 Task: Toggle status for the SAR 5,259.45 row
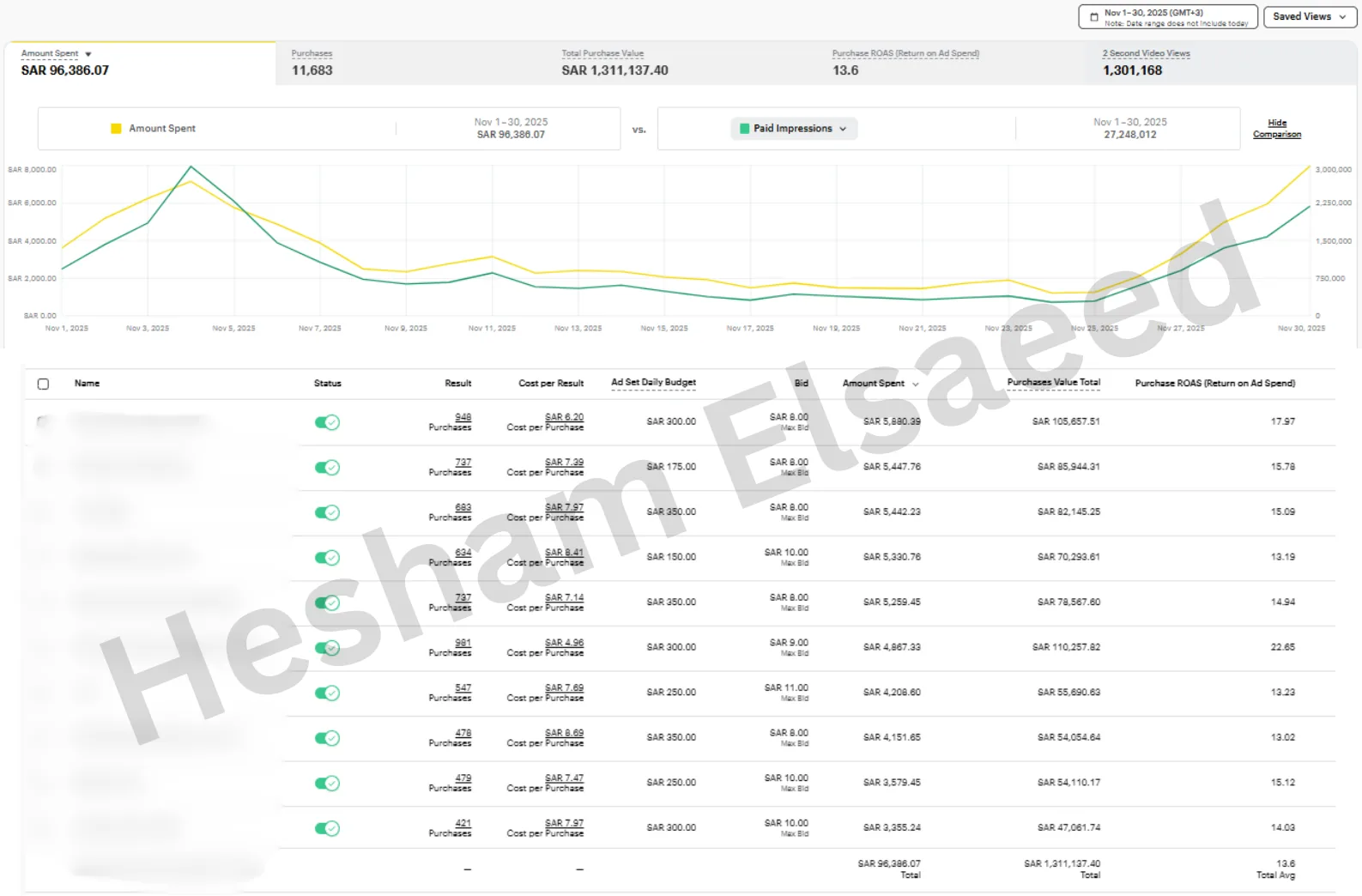pyautogui.click(x=327, y=602)
